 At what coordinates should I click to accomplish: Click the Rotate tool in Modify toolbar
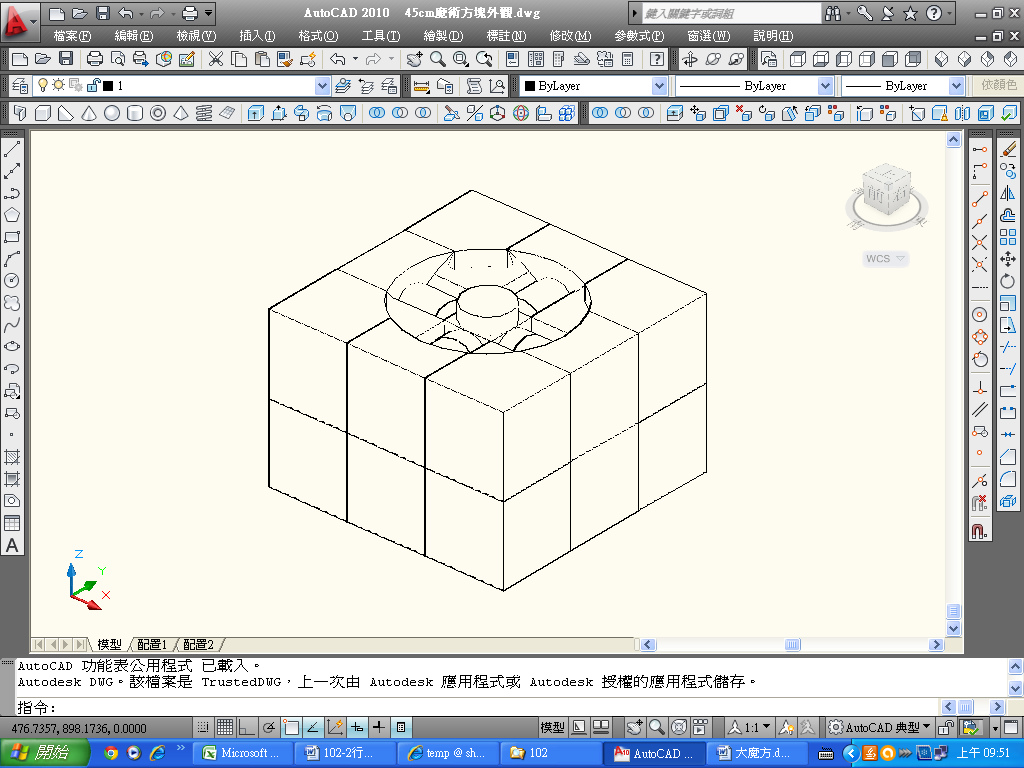tap(1008, 281)
